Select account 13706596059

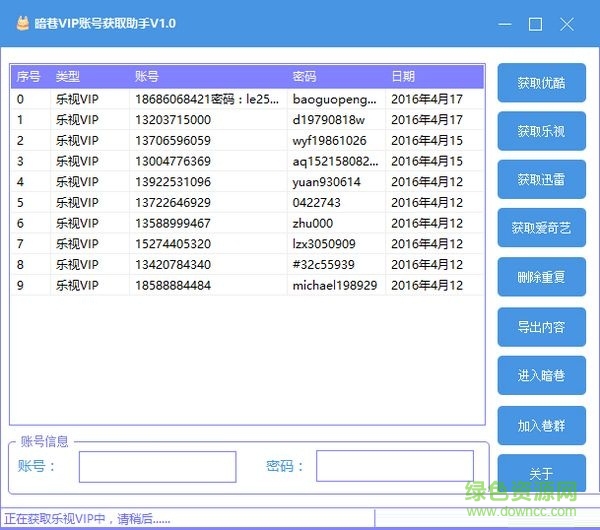tap(173, 140)
